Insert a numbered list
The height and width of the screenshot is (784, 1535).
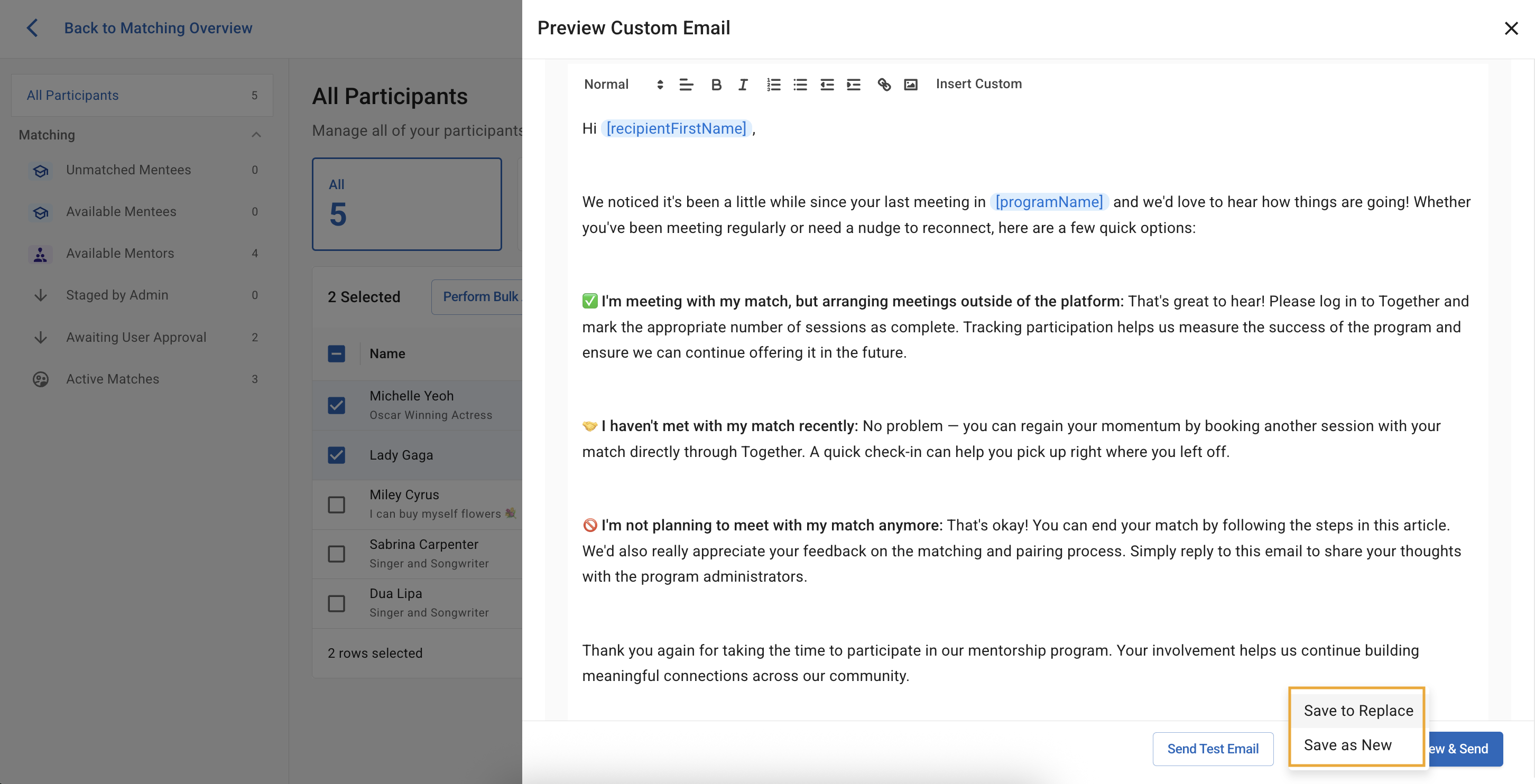click(773, 85)
